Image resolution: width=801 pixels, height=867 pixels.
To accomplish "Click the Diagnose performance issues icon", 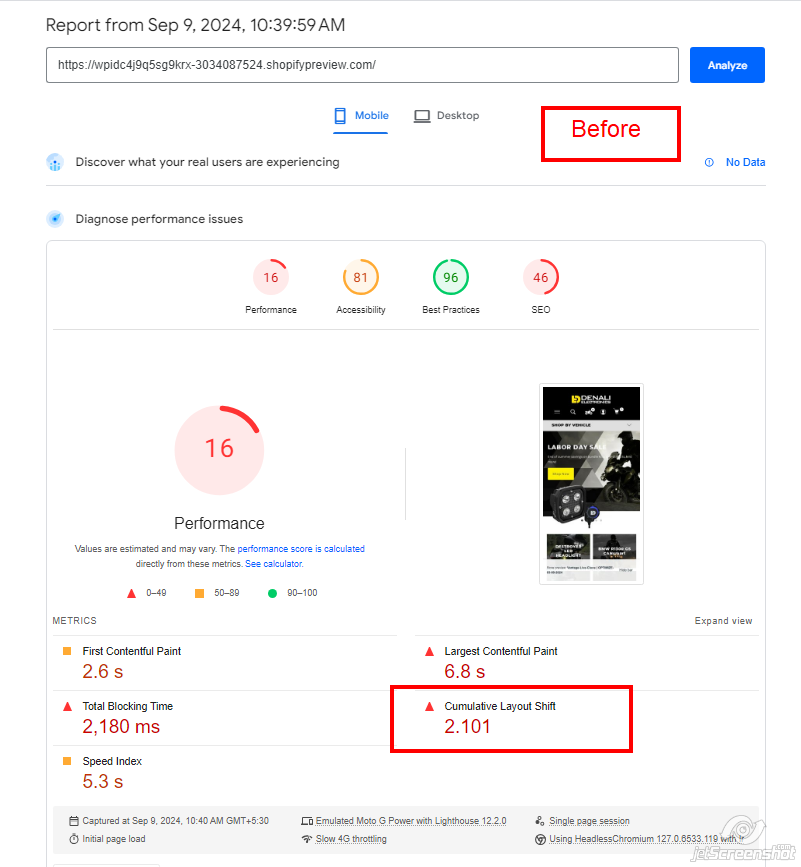I will (55, 219).
